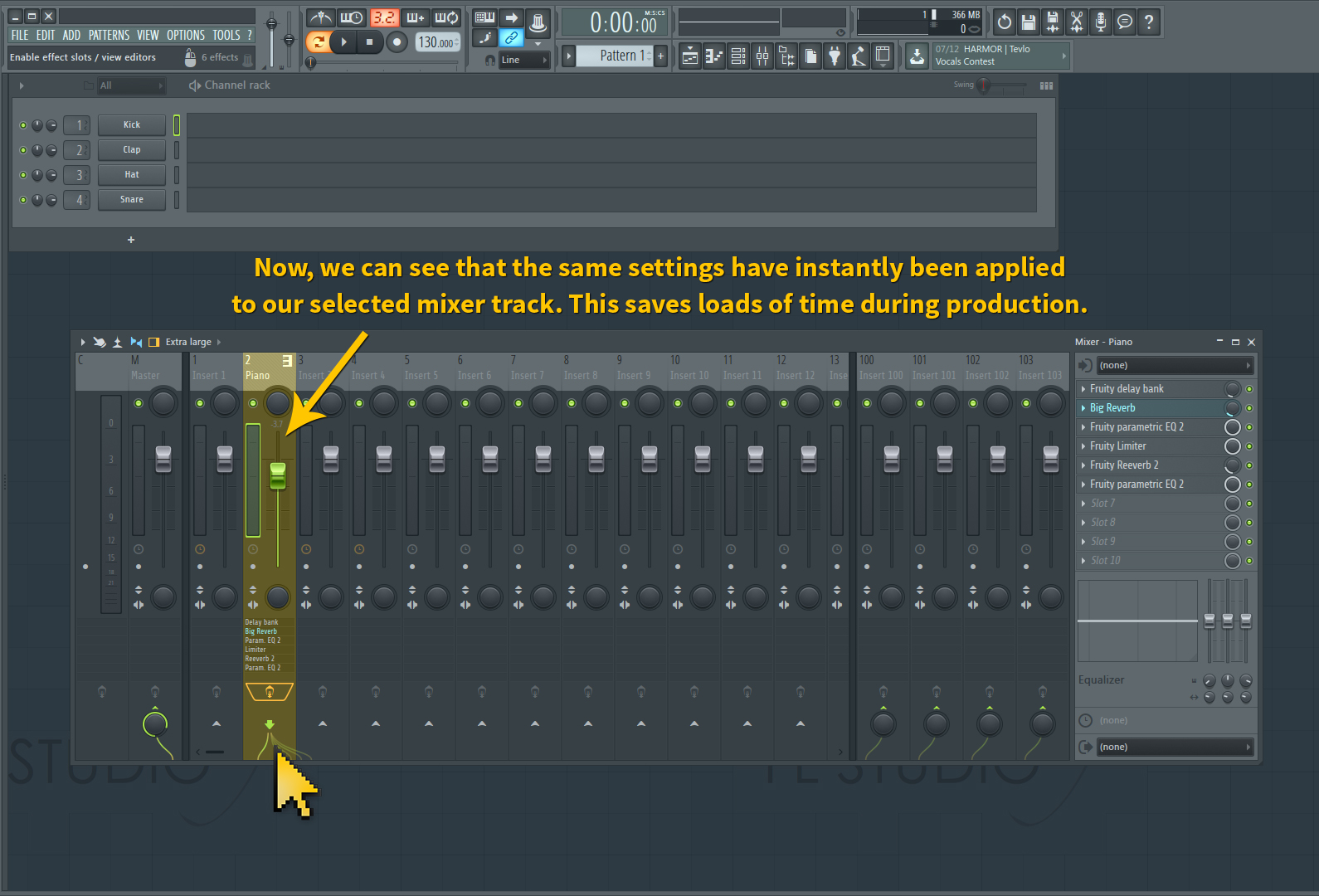Add new pattern with plus button
The width and height of the screenshot is (1319, 896).
click(661, 56)
